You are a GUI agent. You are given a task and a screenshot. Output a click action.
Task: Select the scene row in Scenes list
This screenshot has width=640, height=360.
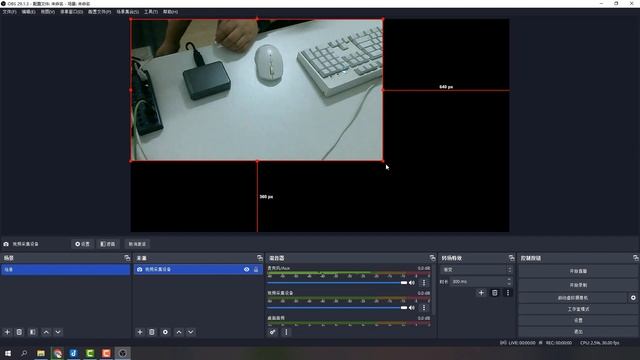pyautogui.click(x=65, y=270)
